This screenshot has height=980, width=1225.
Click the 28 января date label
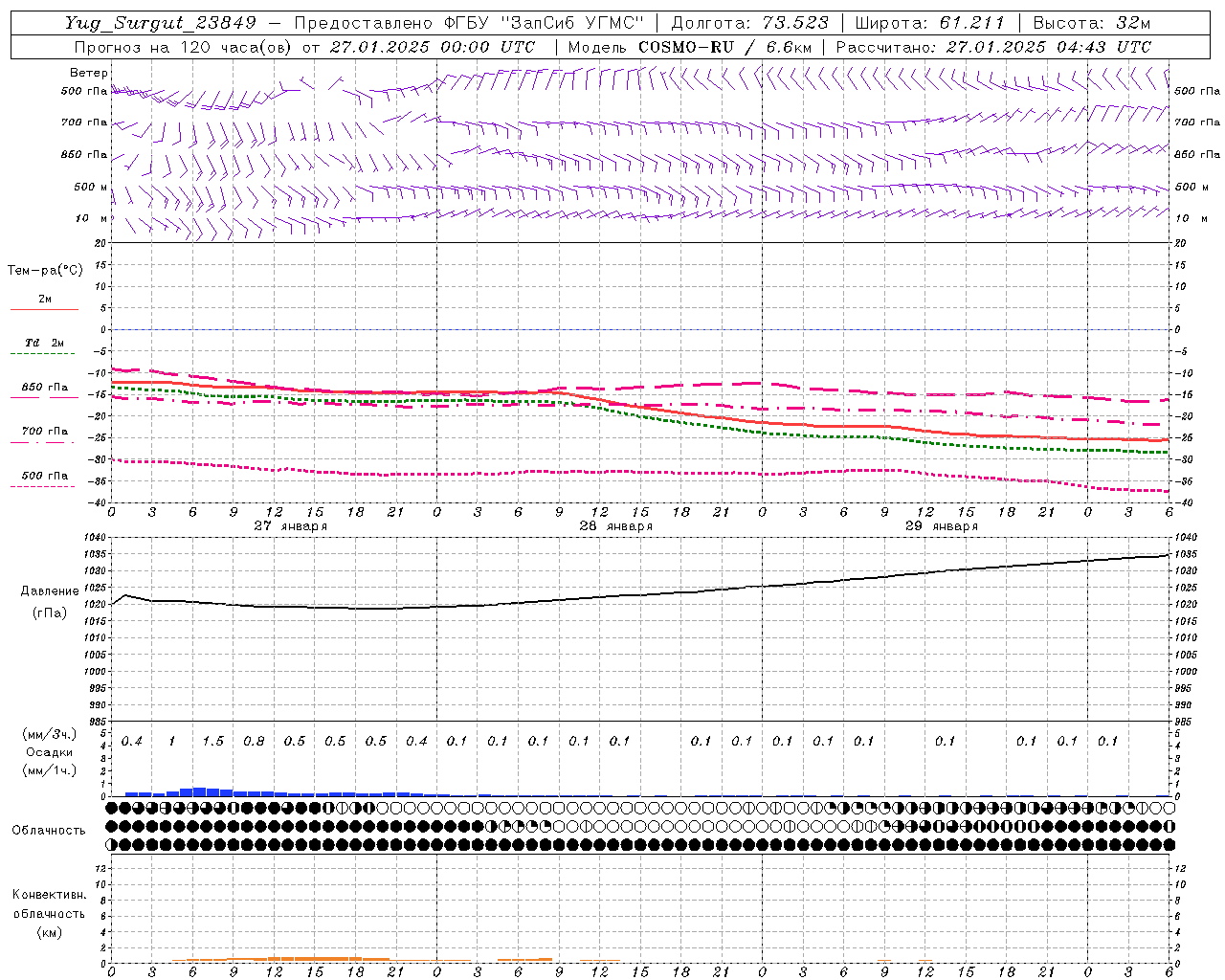tap(615, 526)
